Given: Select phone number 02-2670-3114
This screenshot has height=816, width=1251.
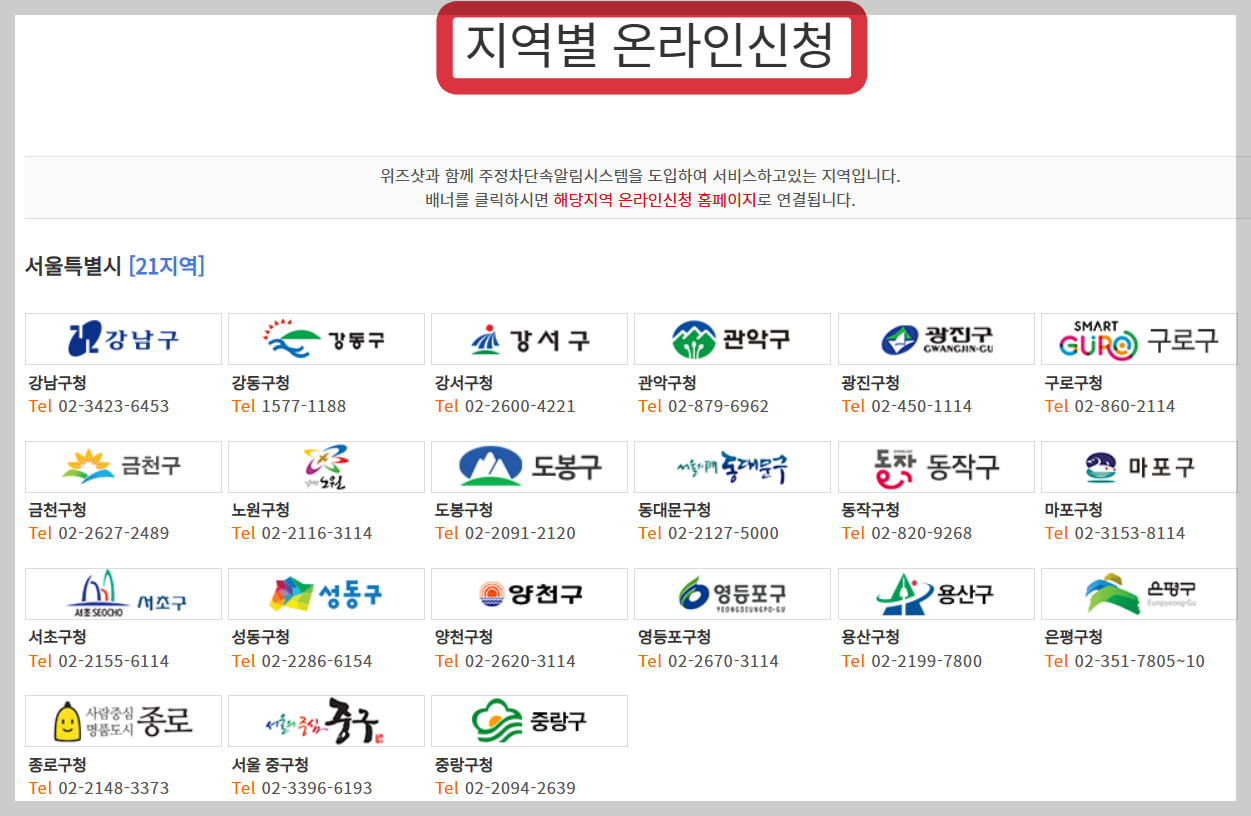Looking at the screenshot, I should (x=723, y=661).
